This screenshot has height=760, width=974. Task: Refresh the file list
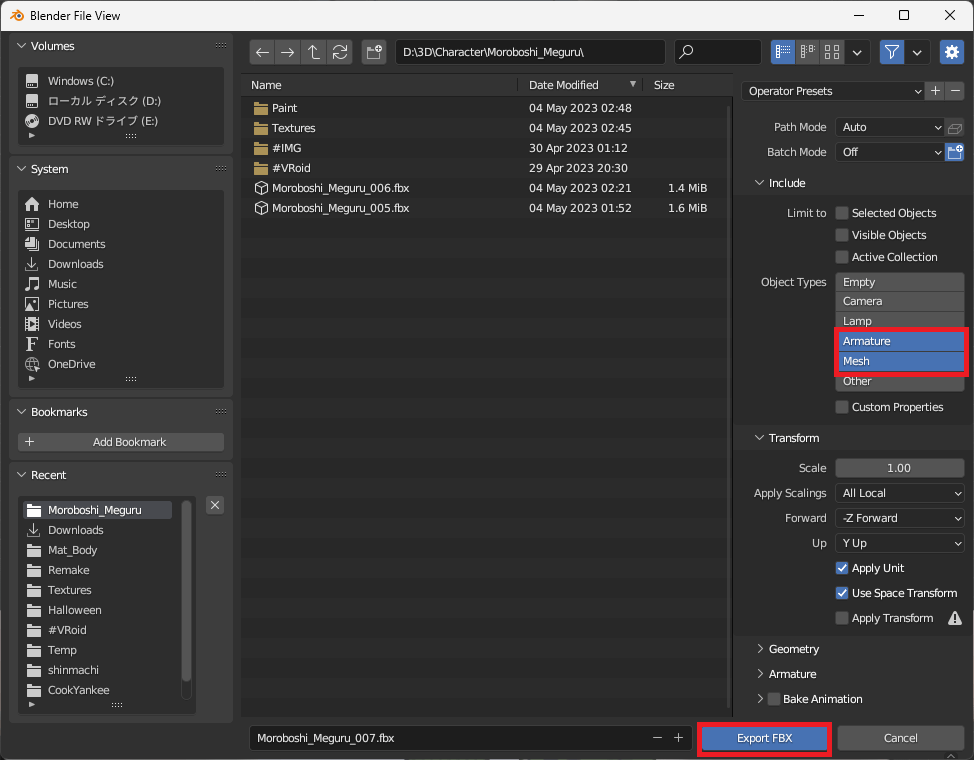coord(340,52)
